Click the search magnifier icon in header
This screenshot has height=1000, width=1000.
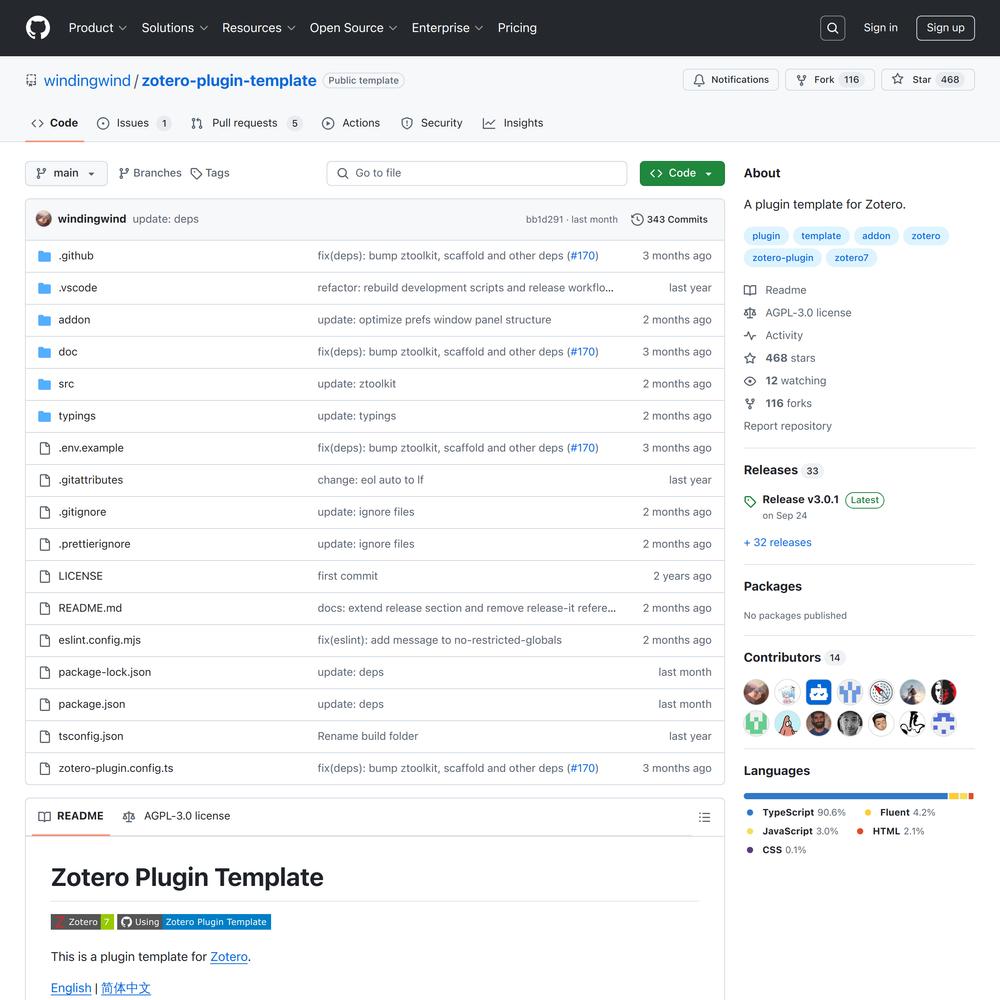(x=832, y=28)
